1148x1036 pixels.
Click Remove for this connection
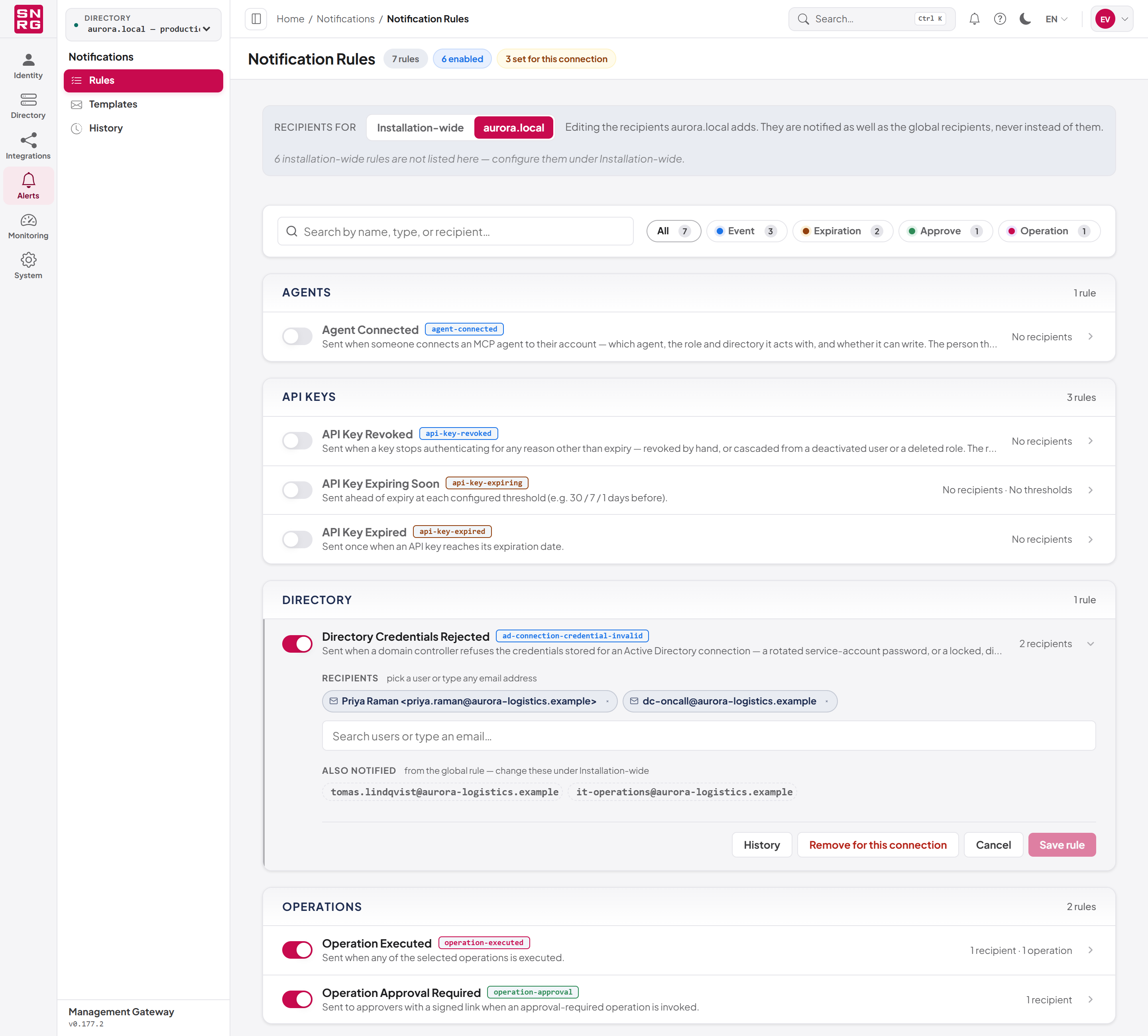(x=877, y=845)
